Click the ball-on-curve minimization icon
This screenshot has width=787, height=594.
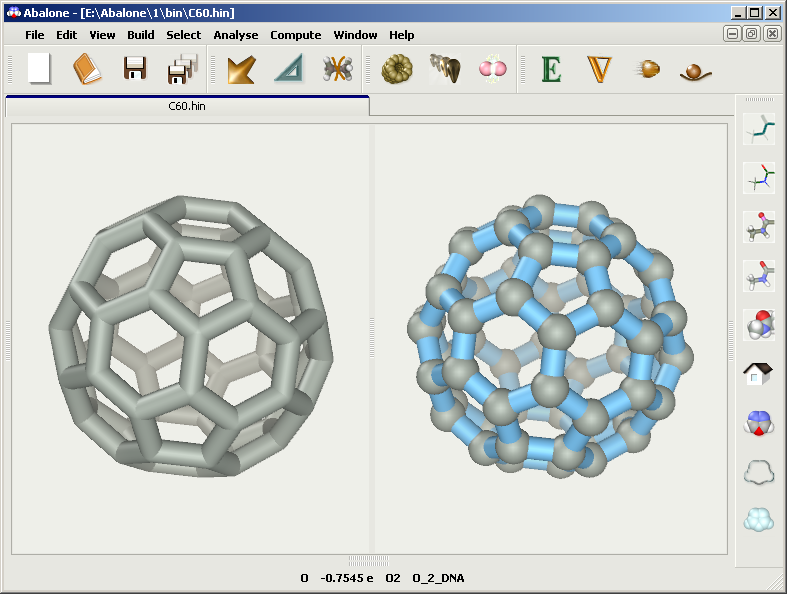(696, 72)
